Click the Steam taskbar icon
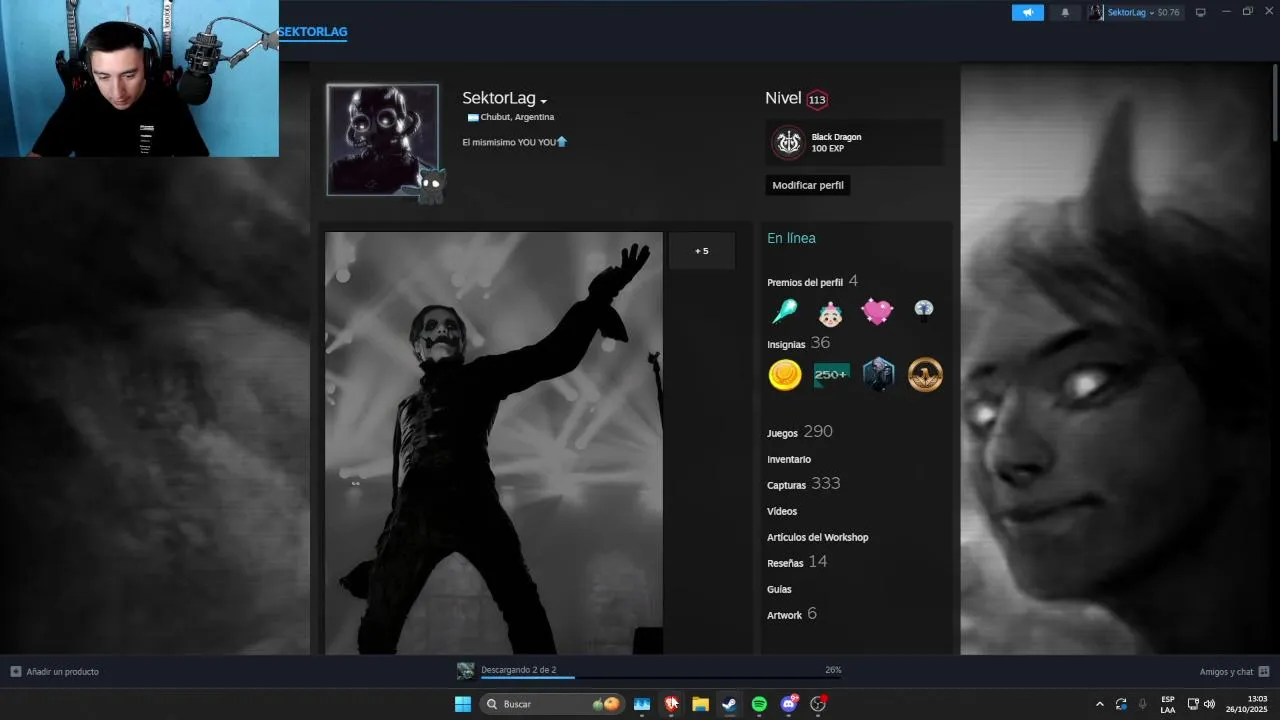Screen dimensions: 1280x720 pos(730,704)
